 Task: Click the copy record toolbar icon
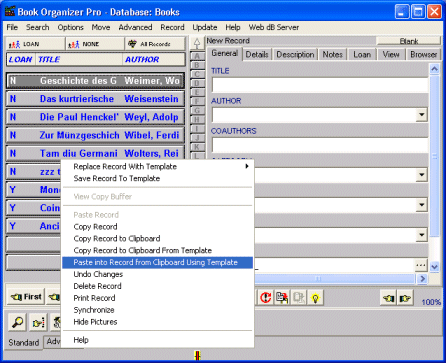[x=282, y=297]
